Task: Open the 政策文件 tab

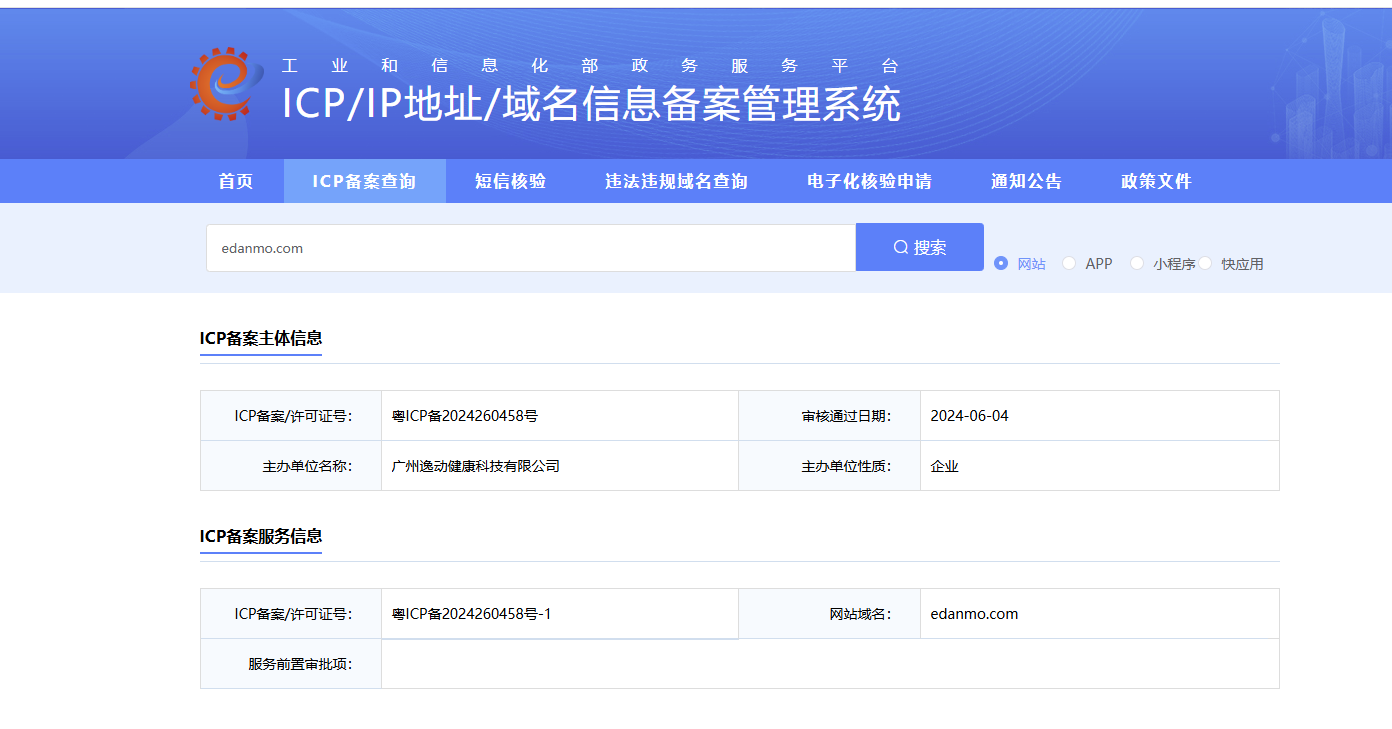Action: tap(1157, 181)
